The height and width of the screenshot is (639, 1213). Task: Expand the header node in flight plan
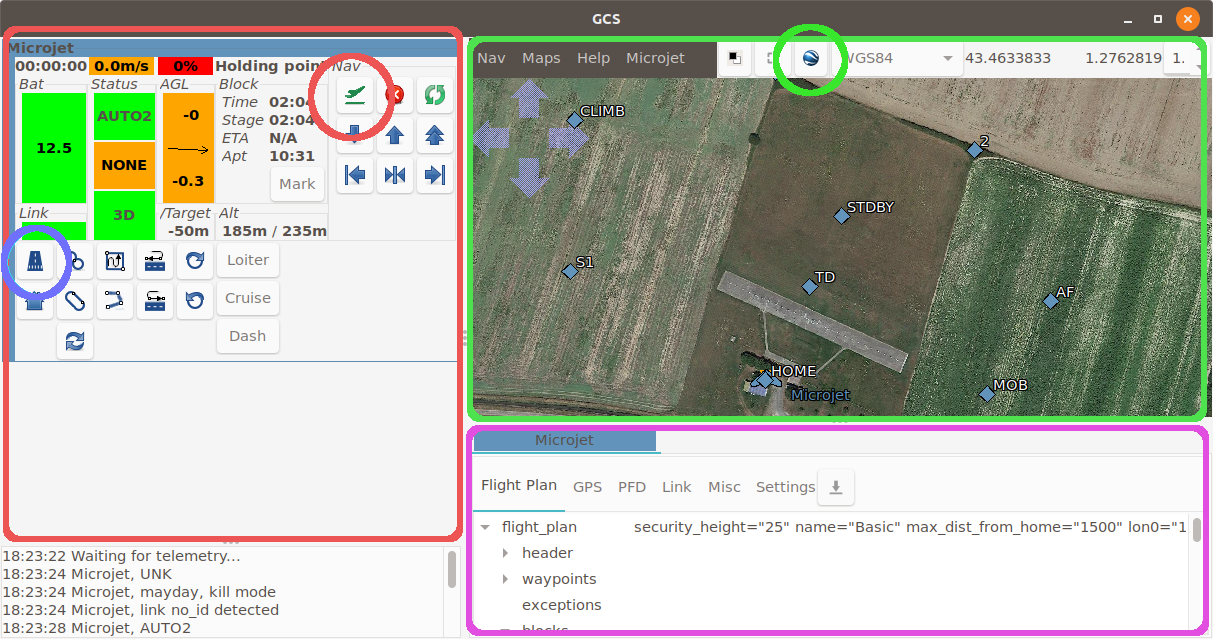tap(504, 552)
